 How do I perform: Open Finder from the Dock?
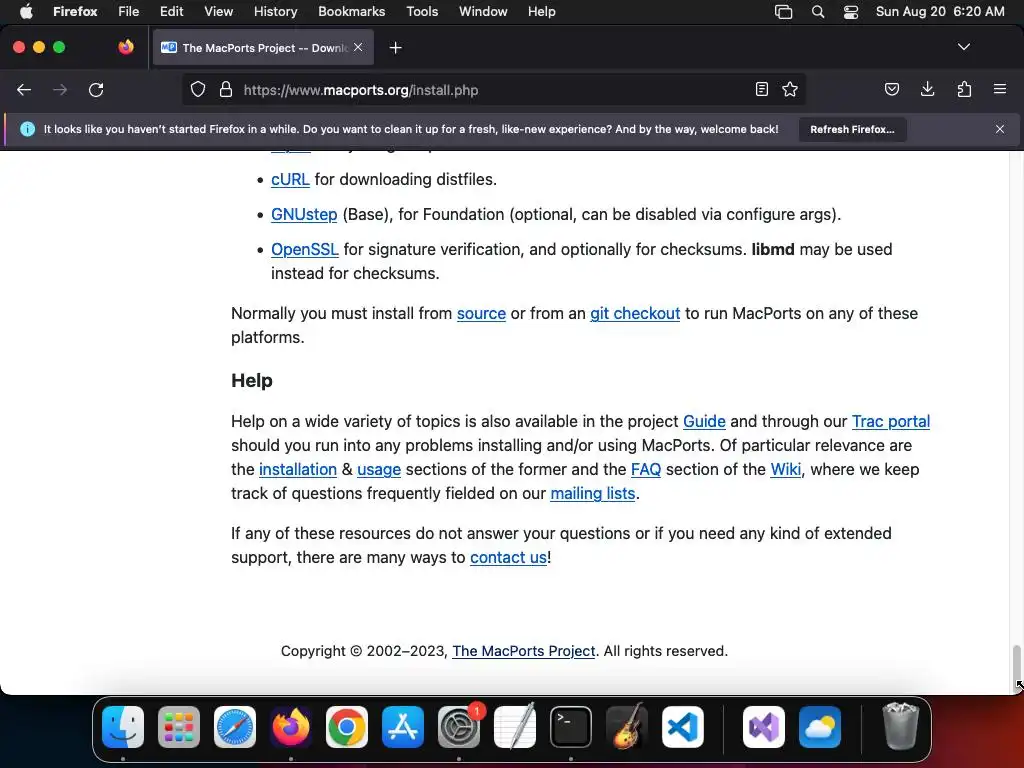coord(123,727)
